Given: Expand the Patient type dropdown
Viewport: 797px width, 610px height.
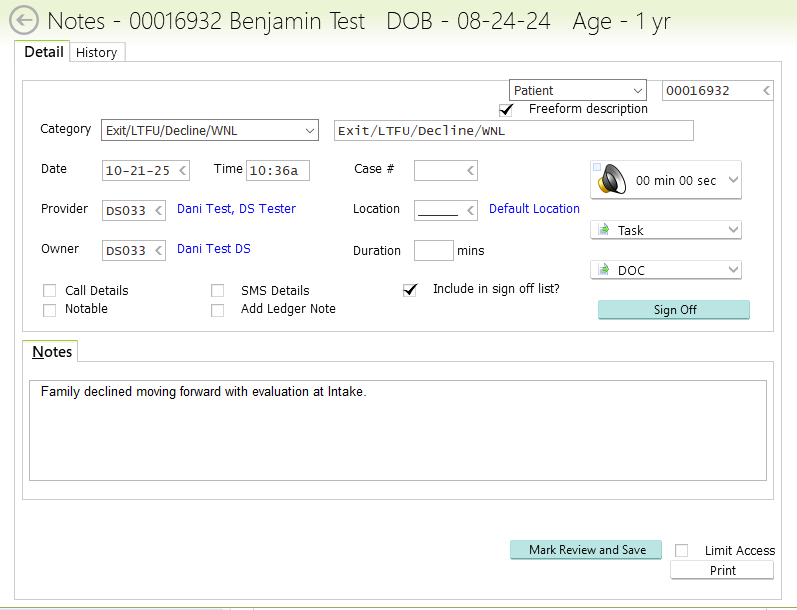Looking at the screenshot, I should click(x=637, y=91).
